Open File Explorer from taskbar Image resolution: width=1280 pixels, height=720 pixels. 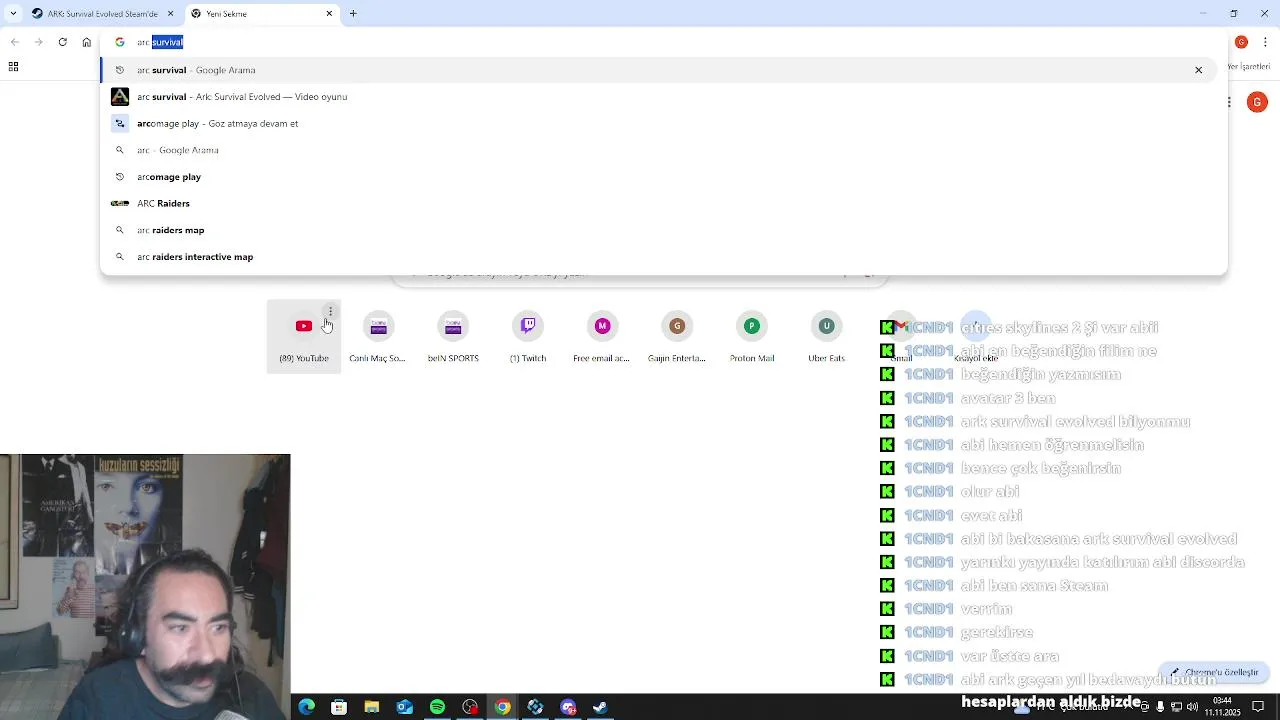pos(372,707)
